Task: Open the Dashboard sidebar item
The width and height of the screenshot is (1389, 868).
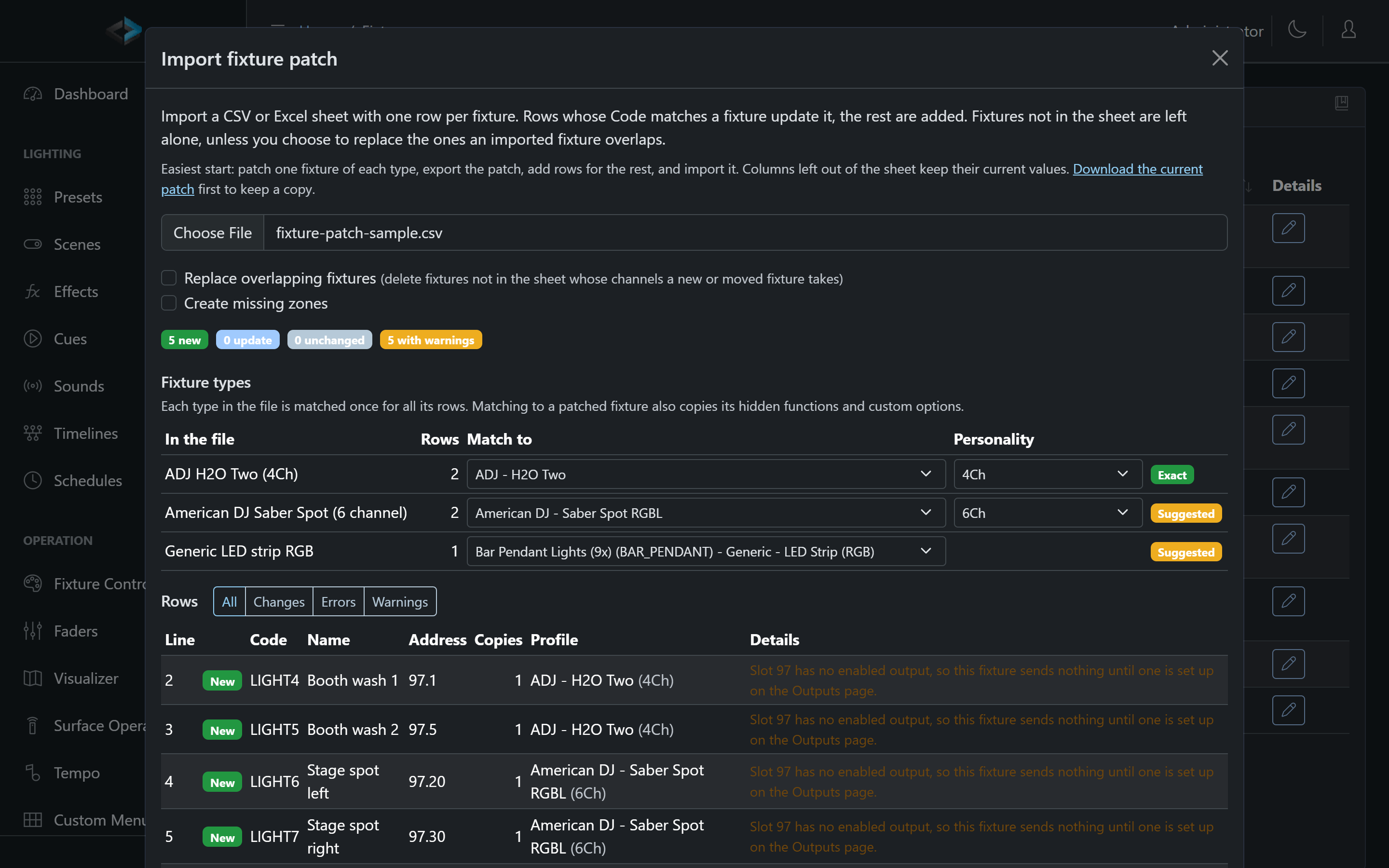Action: pos(75,94)
